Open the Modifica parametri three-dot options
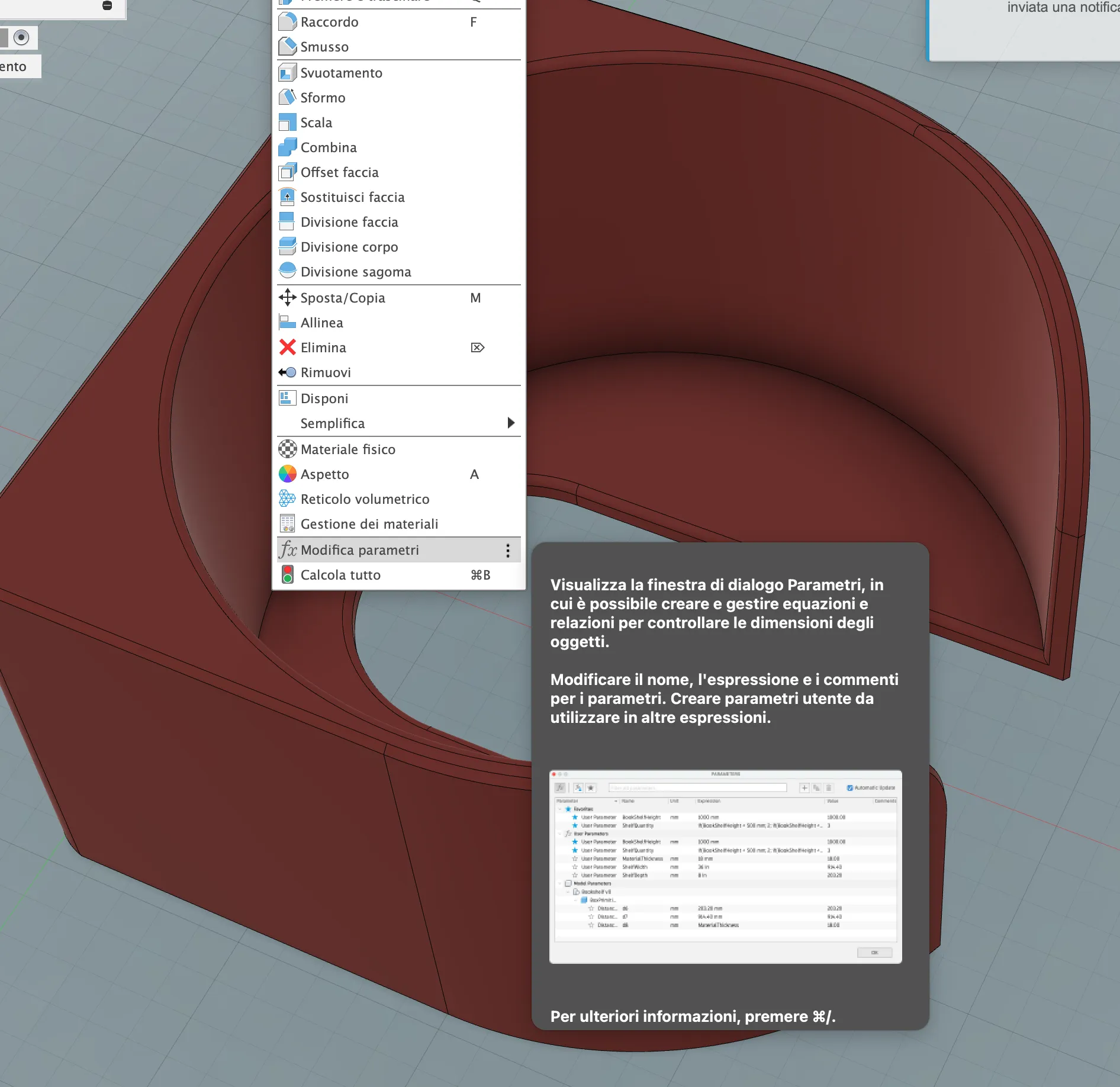1120x1087 pixels. coord(508,551)
